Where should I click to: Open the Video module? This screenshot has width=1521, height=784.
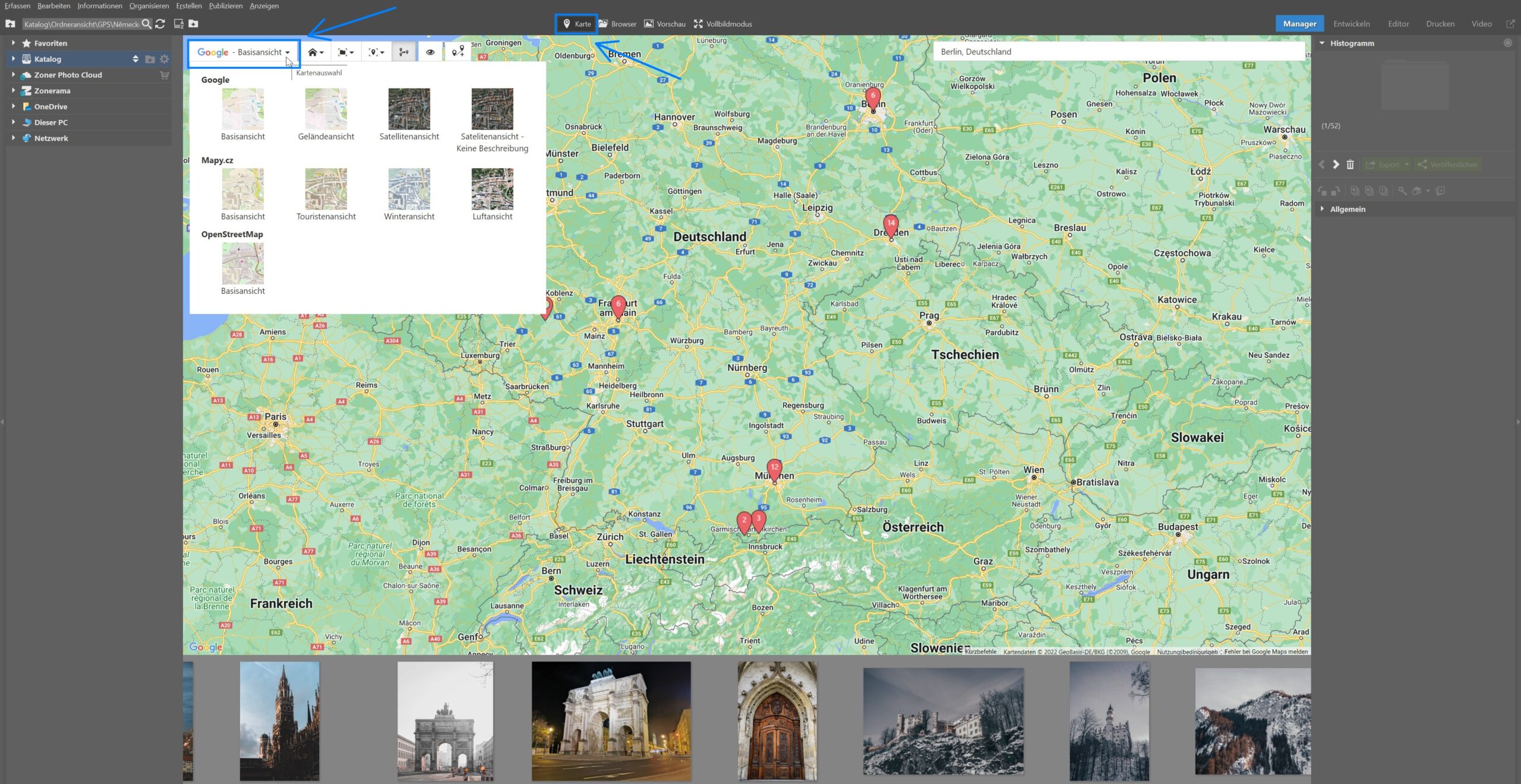tap(1481, 24)
